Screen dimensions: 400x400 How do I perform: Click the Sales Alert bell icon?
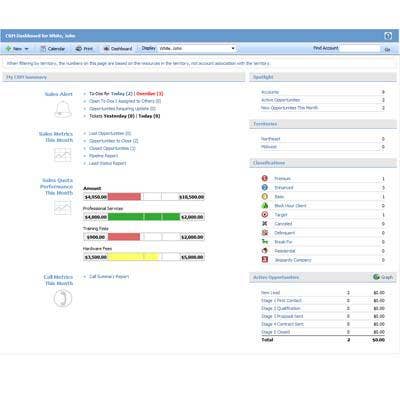click(63, 109)
